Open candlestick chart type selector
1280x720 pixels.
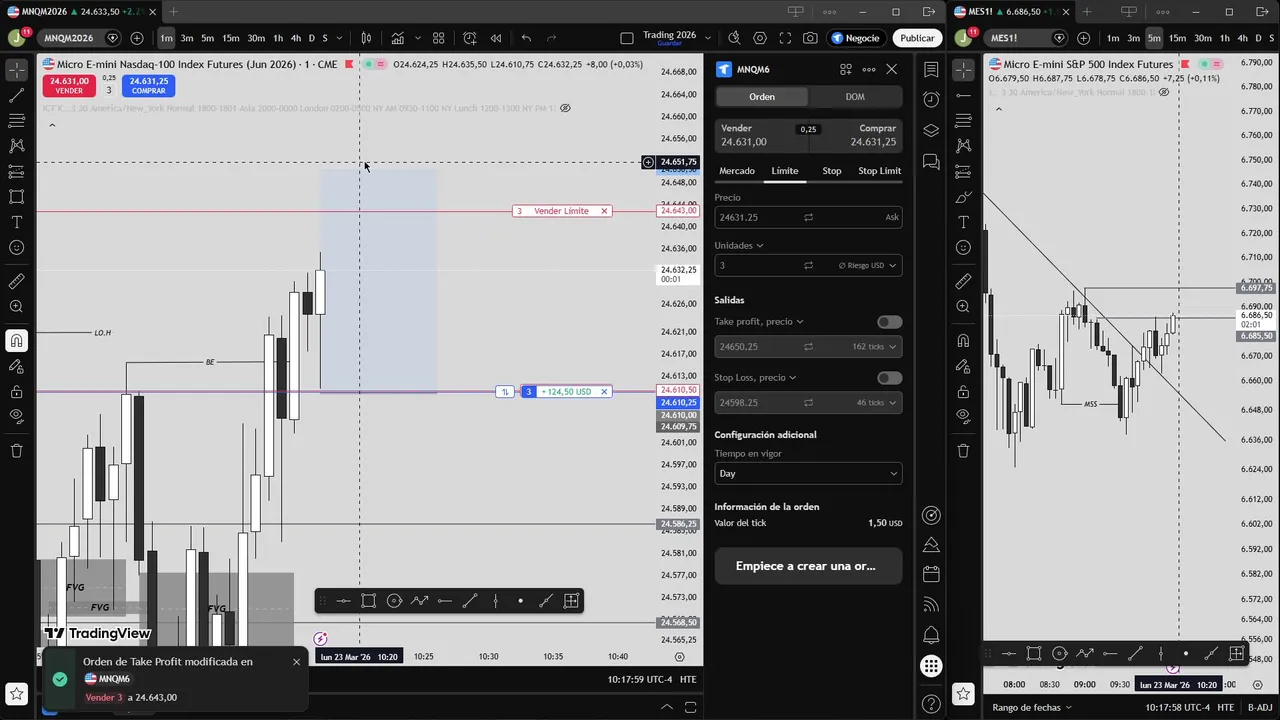[366, 38]
